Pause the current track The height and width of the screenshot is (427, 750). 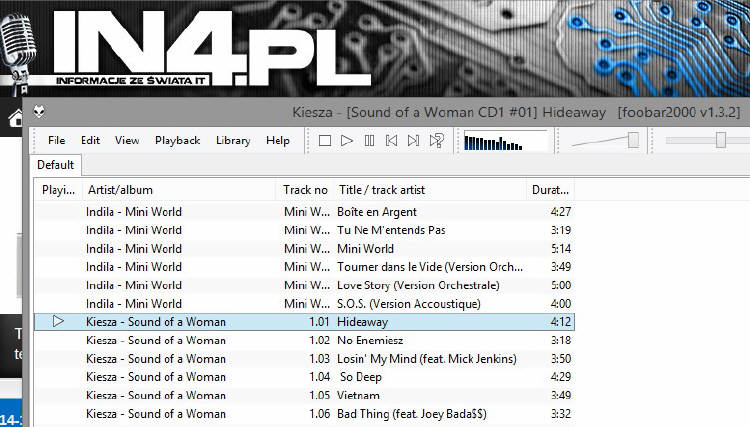369,141
